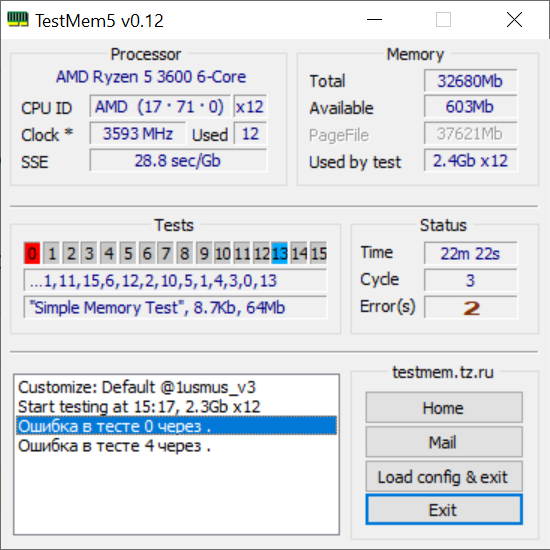Image resolution: width=550 pixels, height=550 pixels.
Task: Select log line 'Start testing at 15:17'
Action: pyautogui.click(x=176, y=407)
